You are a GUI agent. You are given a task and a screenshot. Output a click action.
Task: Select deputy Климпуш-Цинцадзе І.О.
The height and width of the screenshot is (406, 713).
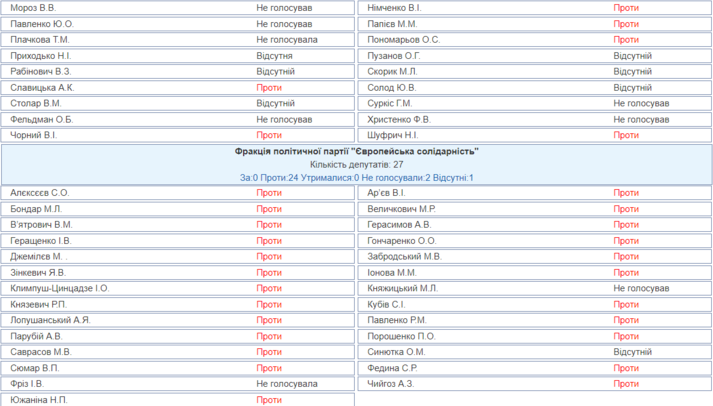[60, 288]
